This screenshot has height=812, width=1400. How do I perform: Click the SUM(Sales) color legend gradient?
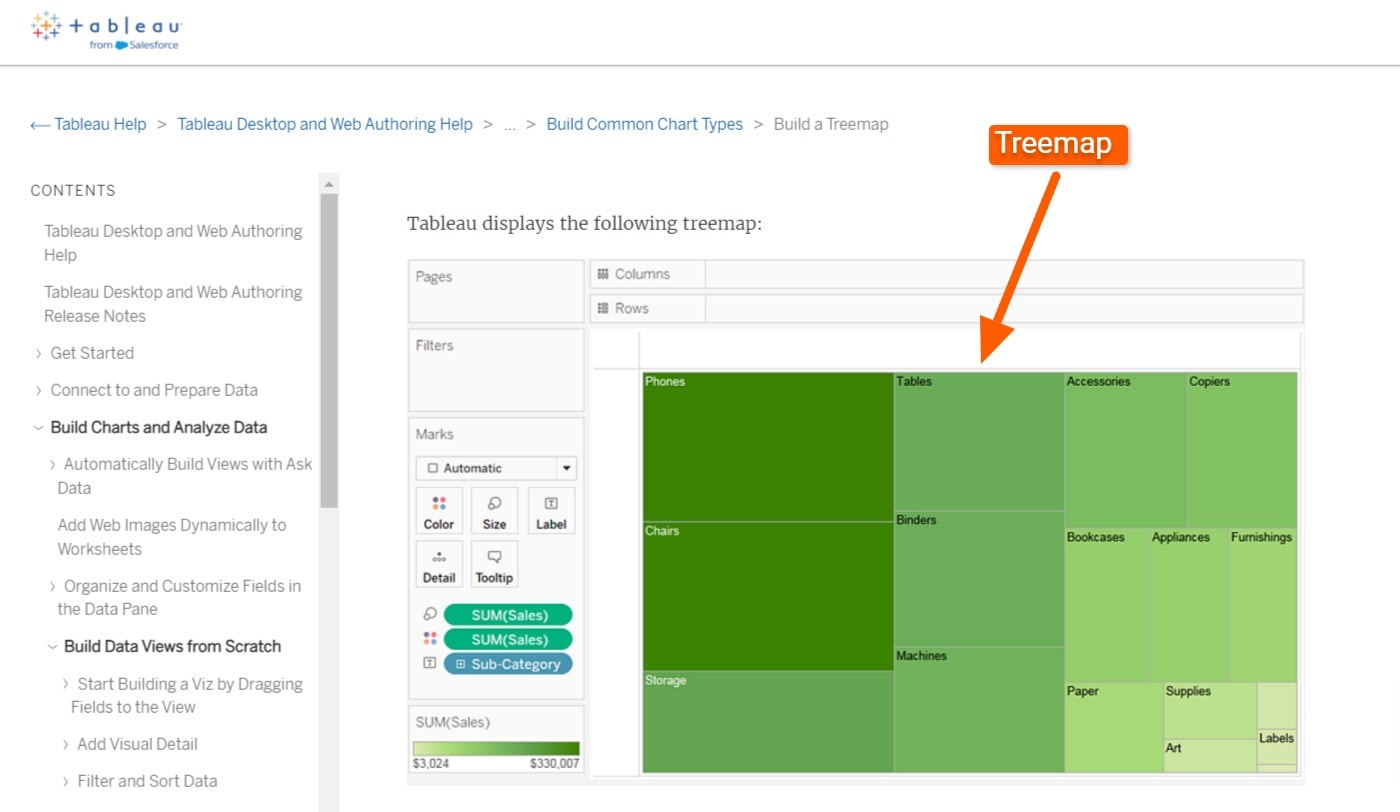click(x=496, y=749)
